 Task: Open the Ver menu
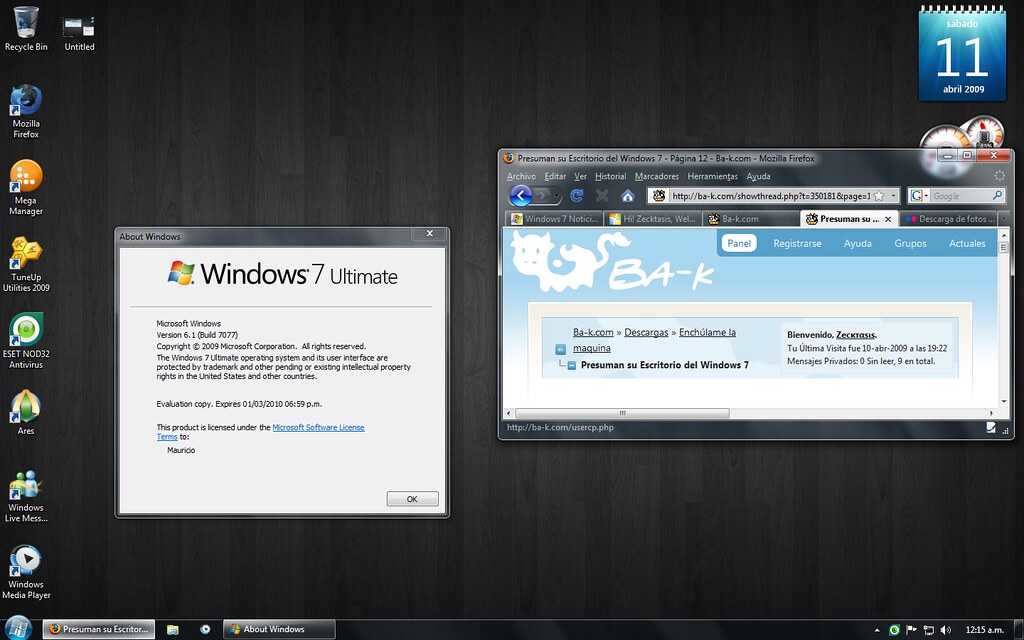pyautogui.click(x=581, y=176)
